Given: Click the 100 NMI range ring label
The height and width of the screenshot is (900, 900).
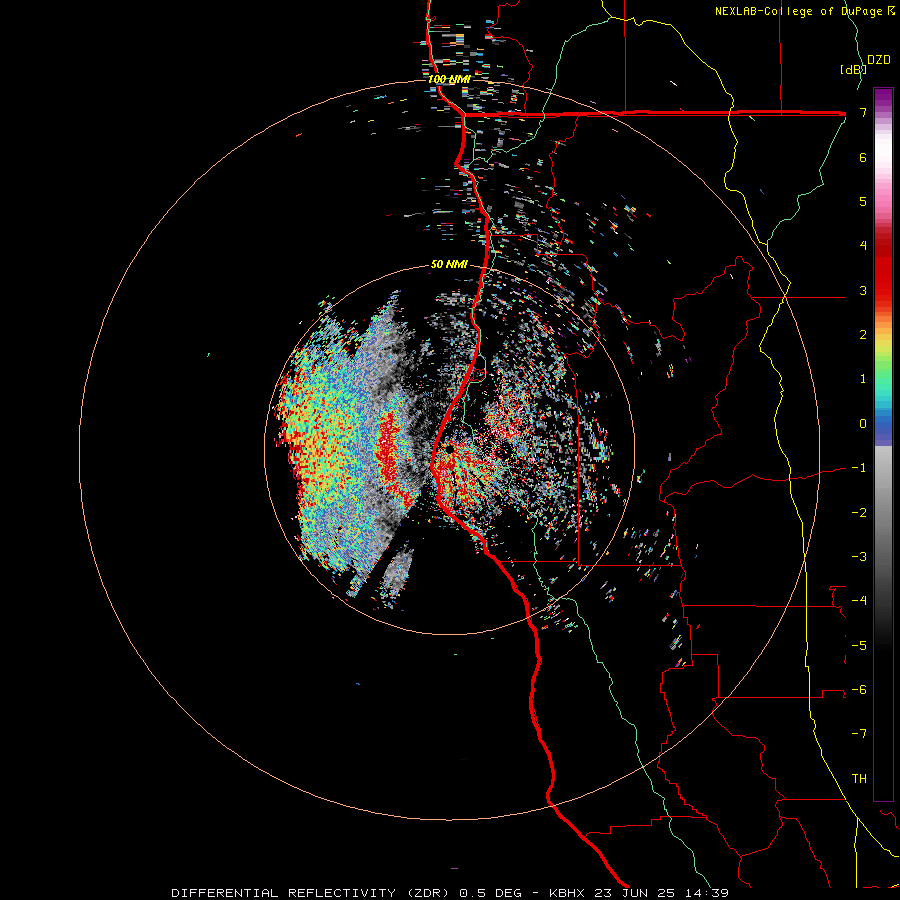Looking at the screenshot, I should point(449,79).
